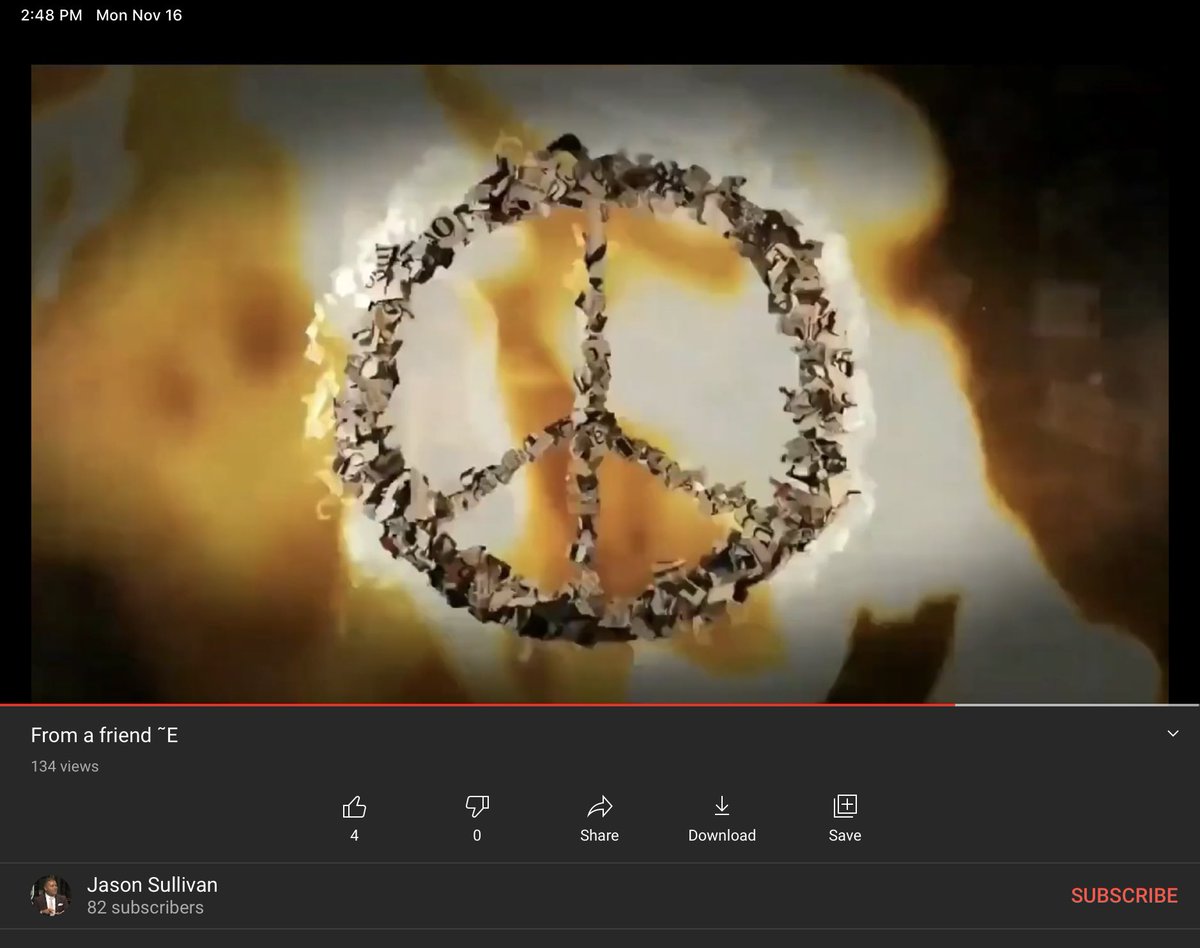Tap the like counter showing 4
This screenshot has height=948, width=1200.
coord(354,834)
